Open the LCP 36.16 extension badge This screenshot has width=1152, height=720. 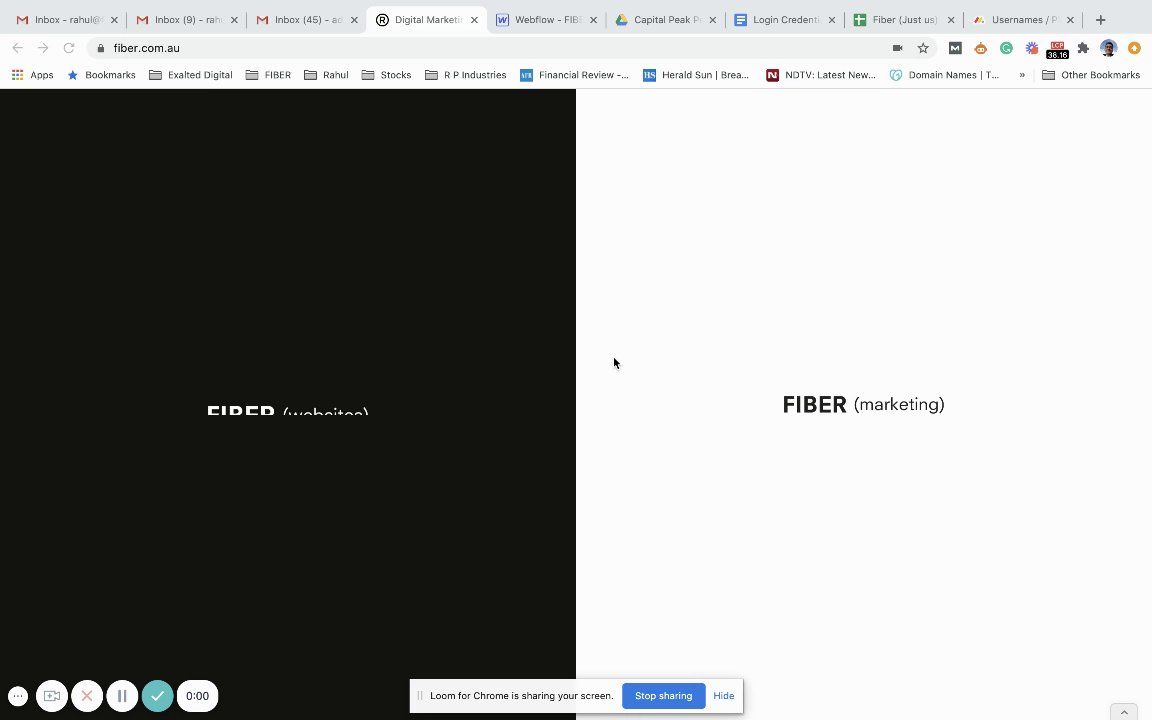pos(1057,50)
